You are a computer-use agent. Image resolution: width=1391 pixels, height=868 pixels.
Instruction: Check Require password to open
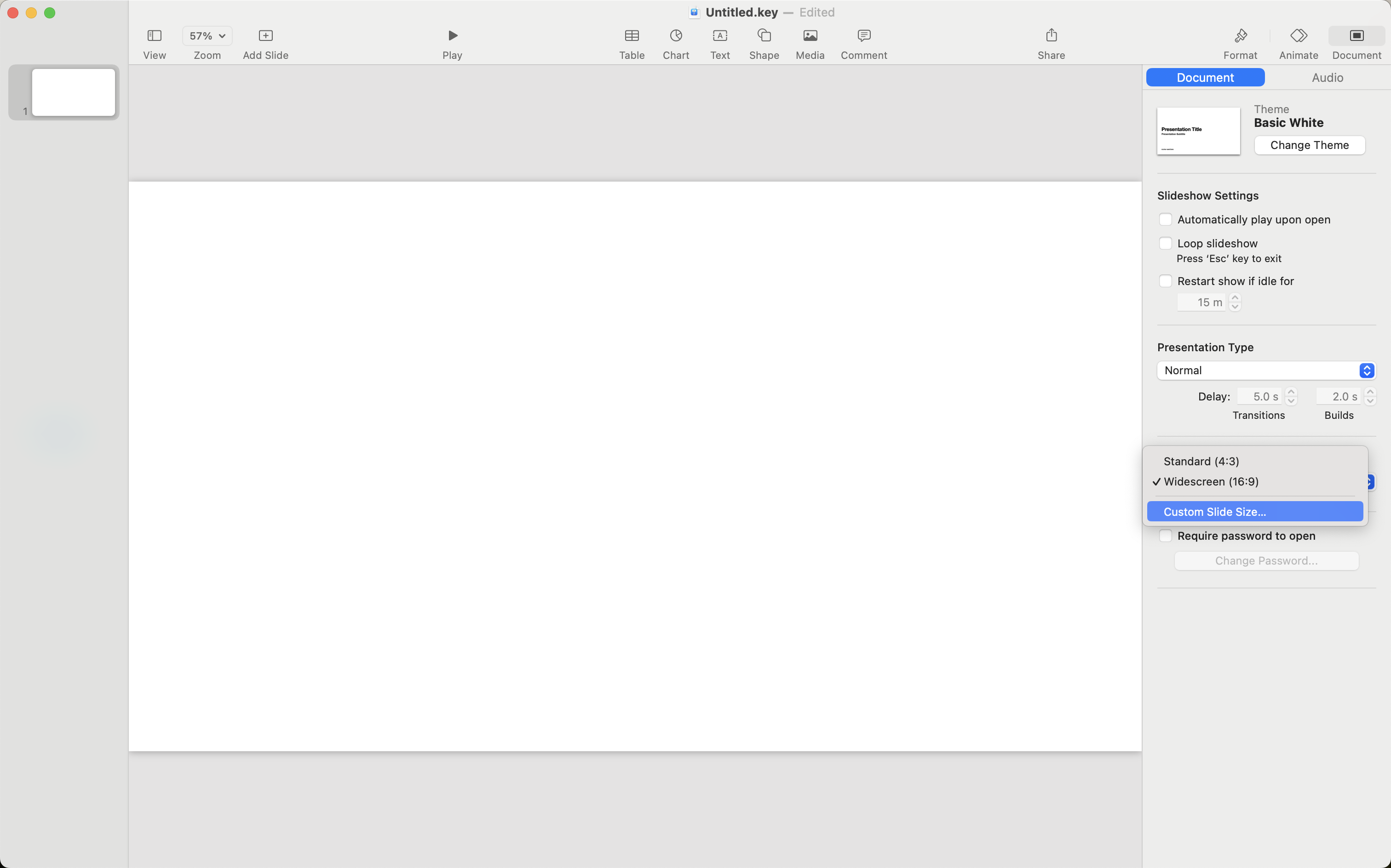coord(1165,536)
